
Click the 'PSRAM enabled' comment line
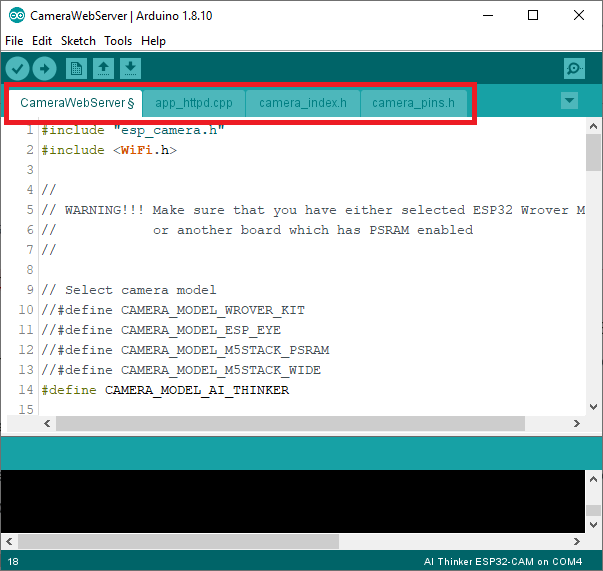[x=257, y=230]
